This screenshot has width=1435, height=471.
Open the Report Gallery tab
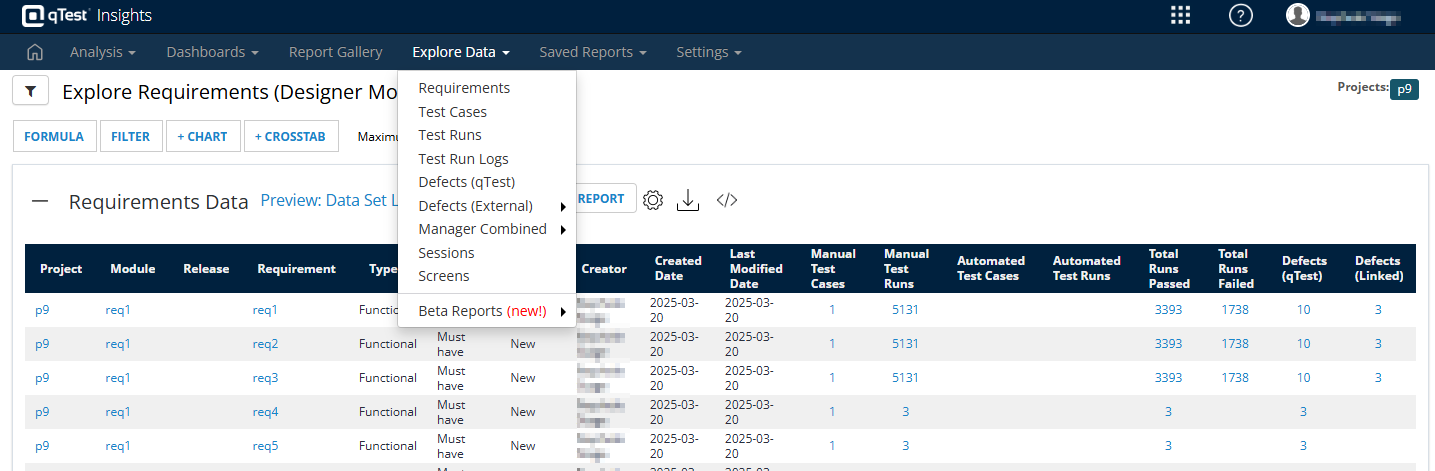click(x=335, y=52)
